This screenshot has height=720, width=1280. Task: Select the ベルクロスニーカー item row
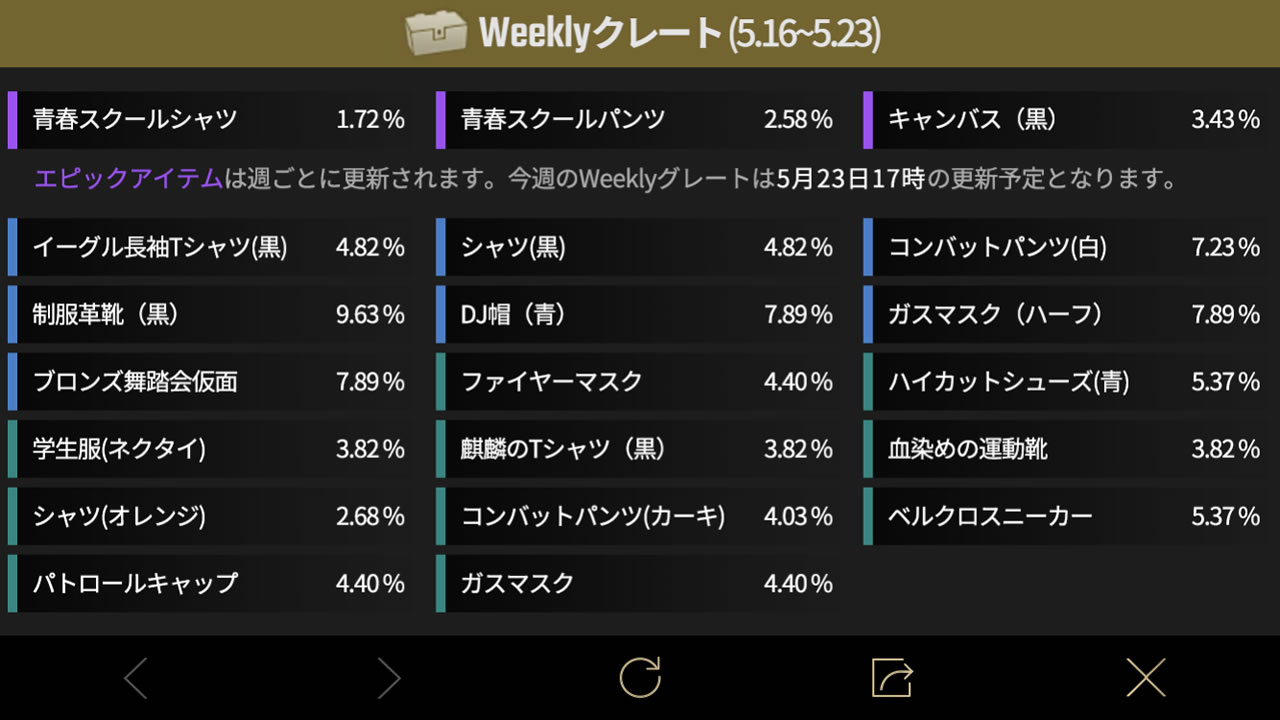pyautogui.click(x=1067, y=516)
